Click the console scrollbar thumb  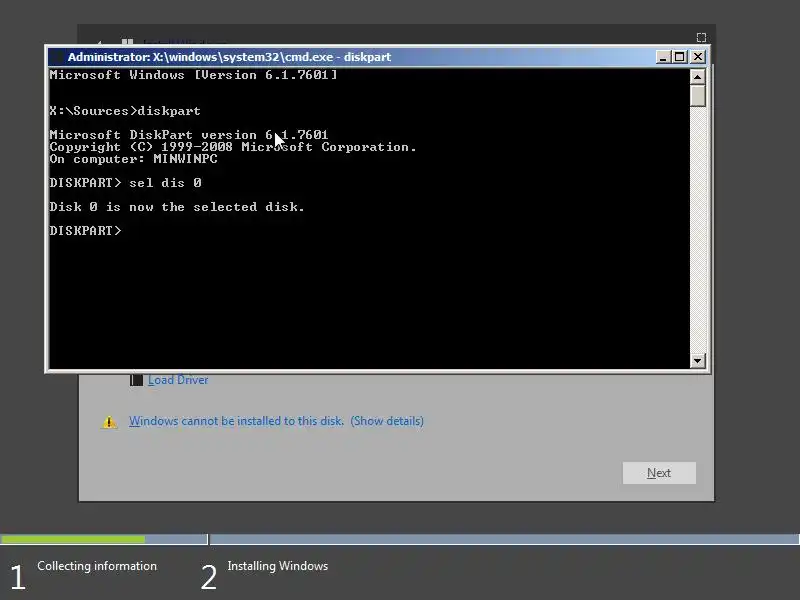(697, 95)
